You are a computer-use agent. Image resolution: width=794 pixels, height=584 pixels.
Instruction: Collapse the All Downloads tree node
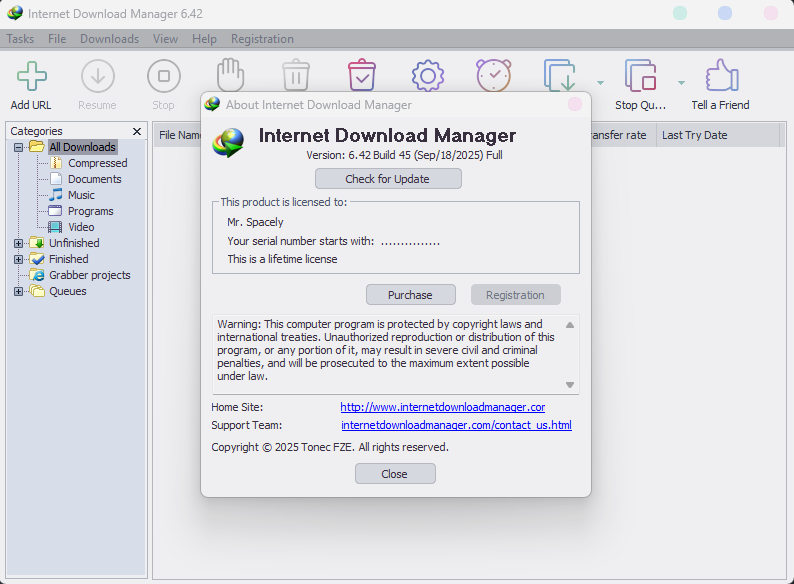click(x=19, y=147)
